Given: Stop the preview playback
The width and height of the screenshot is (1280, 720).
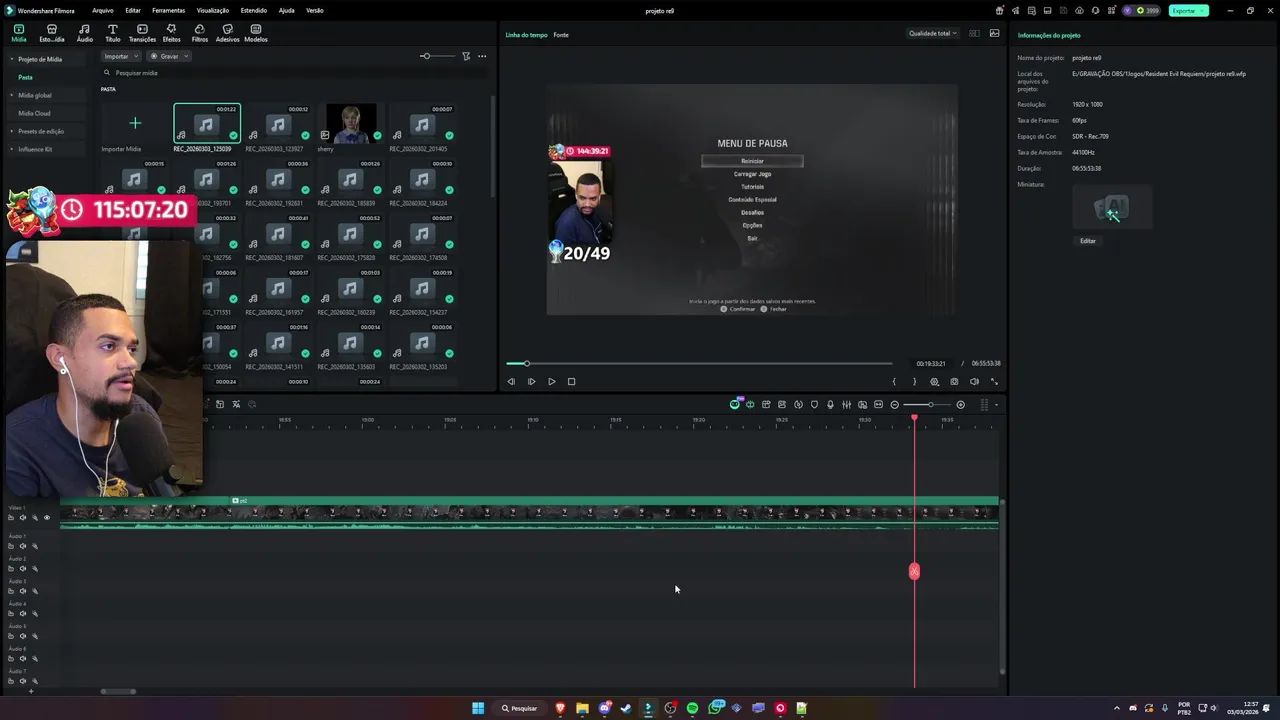Looking at the screenshot, I should point(571,381).
